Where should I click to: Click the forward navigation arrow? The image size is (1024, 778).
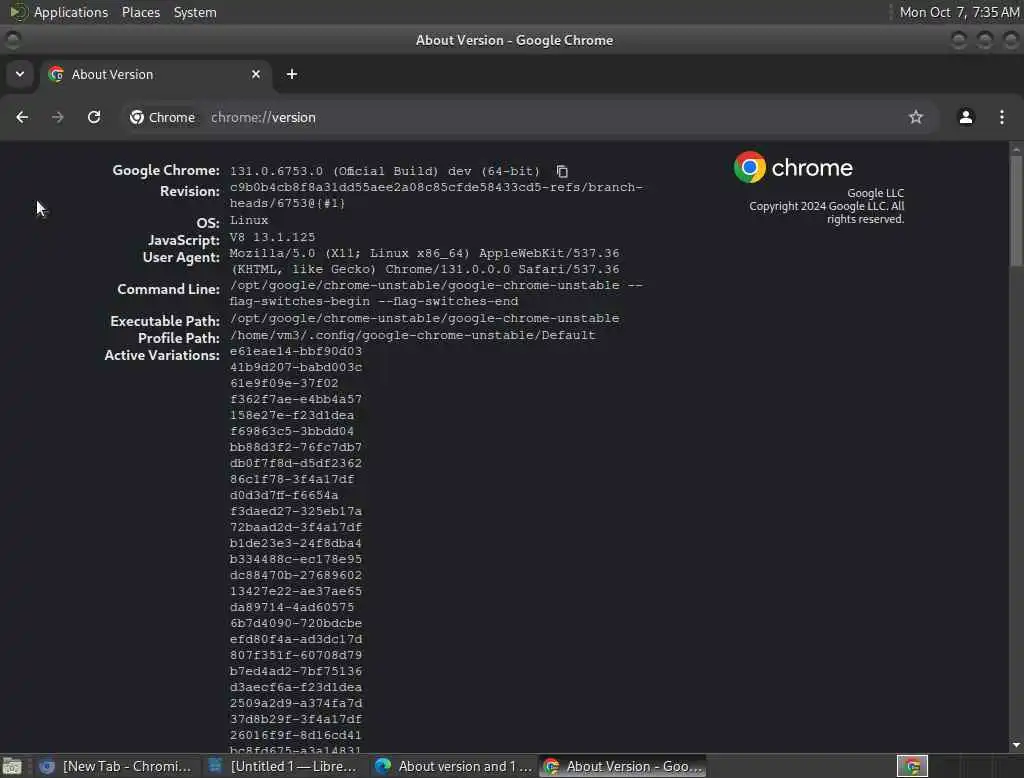point(57,117)
